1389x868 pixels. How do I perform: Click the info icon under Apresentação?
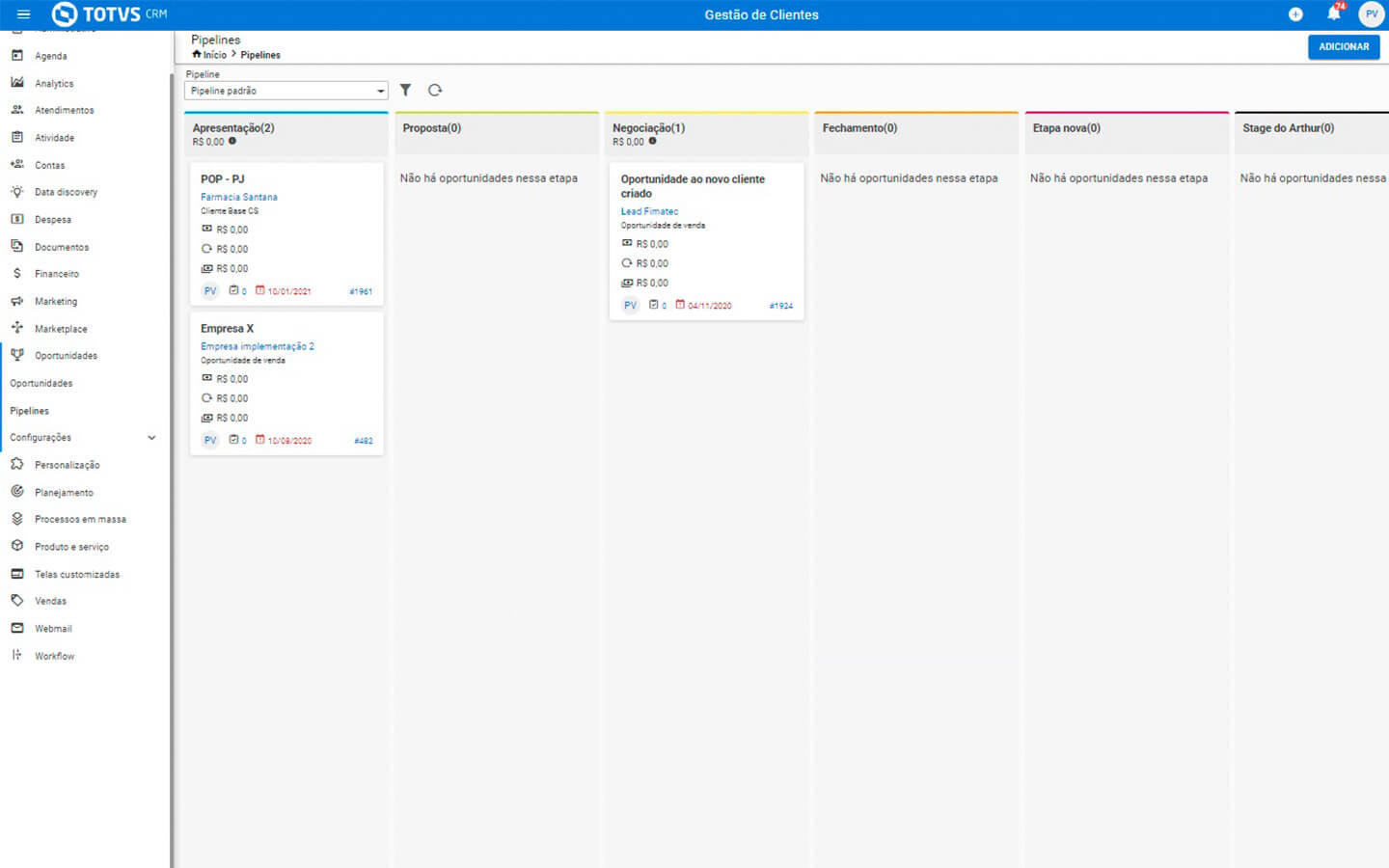[x=232, y=141]
